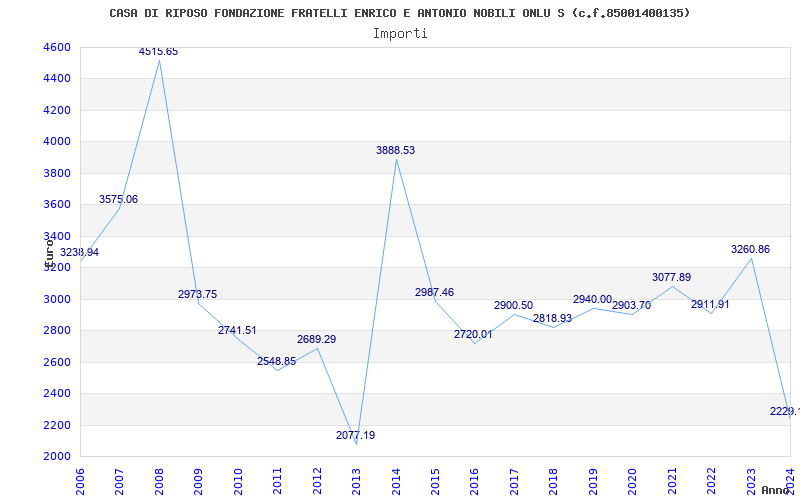Click the 2022 x-axis year label
The height and width of the screenshot is (500, 800).
[x=711, y=482]
